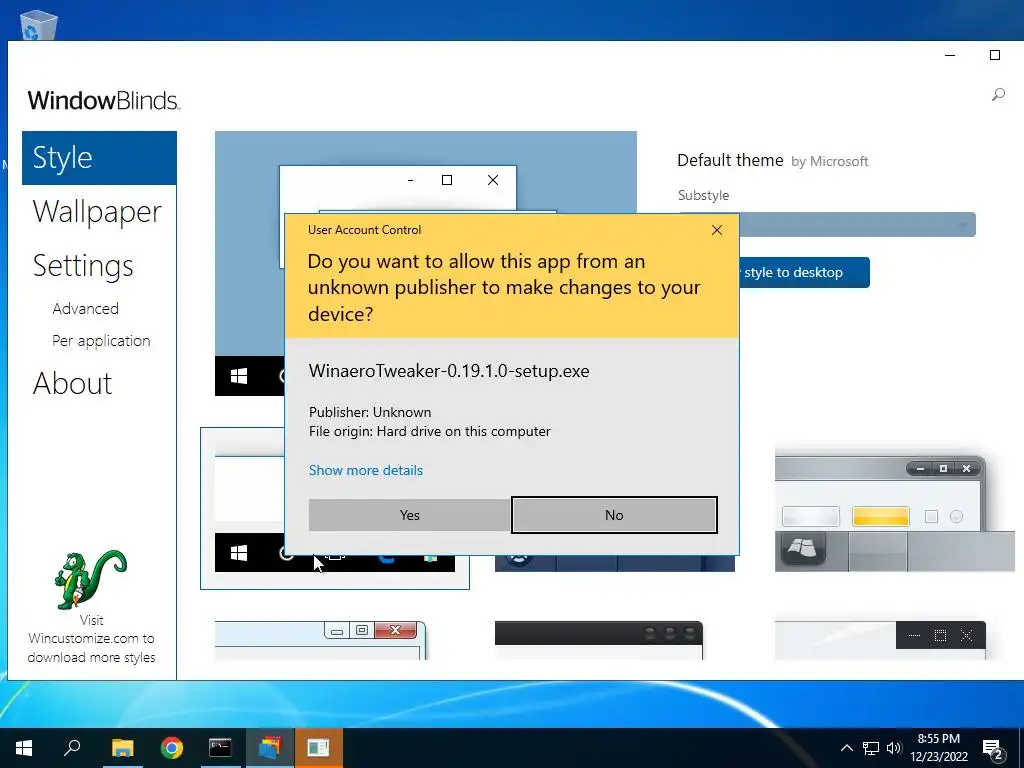Show hidden system tray icons
Image resolution: width=1024 pixels, height=768 pixels.
[x=846, y=748]
